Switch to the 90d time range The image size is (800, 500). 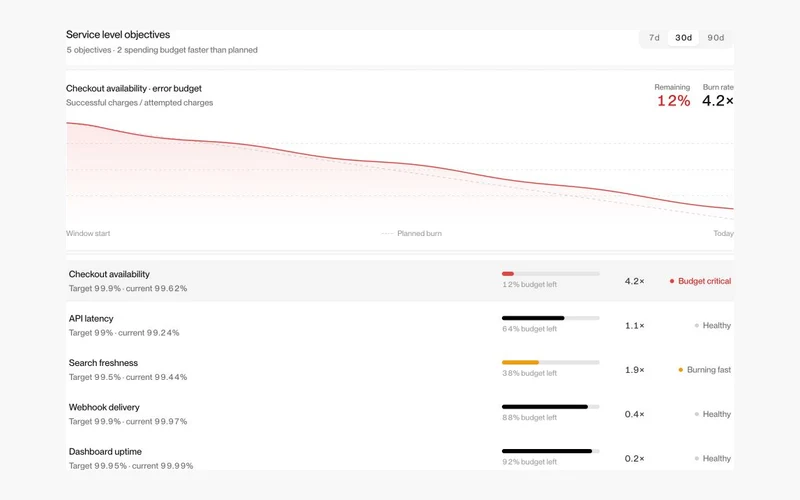(715, 38)
